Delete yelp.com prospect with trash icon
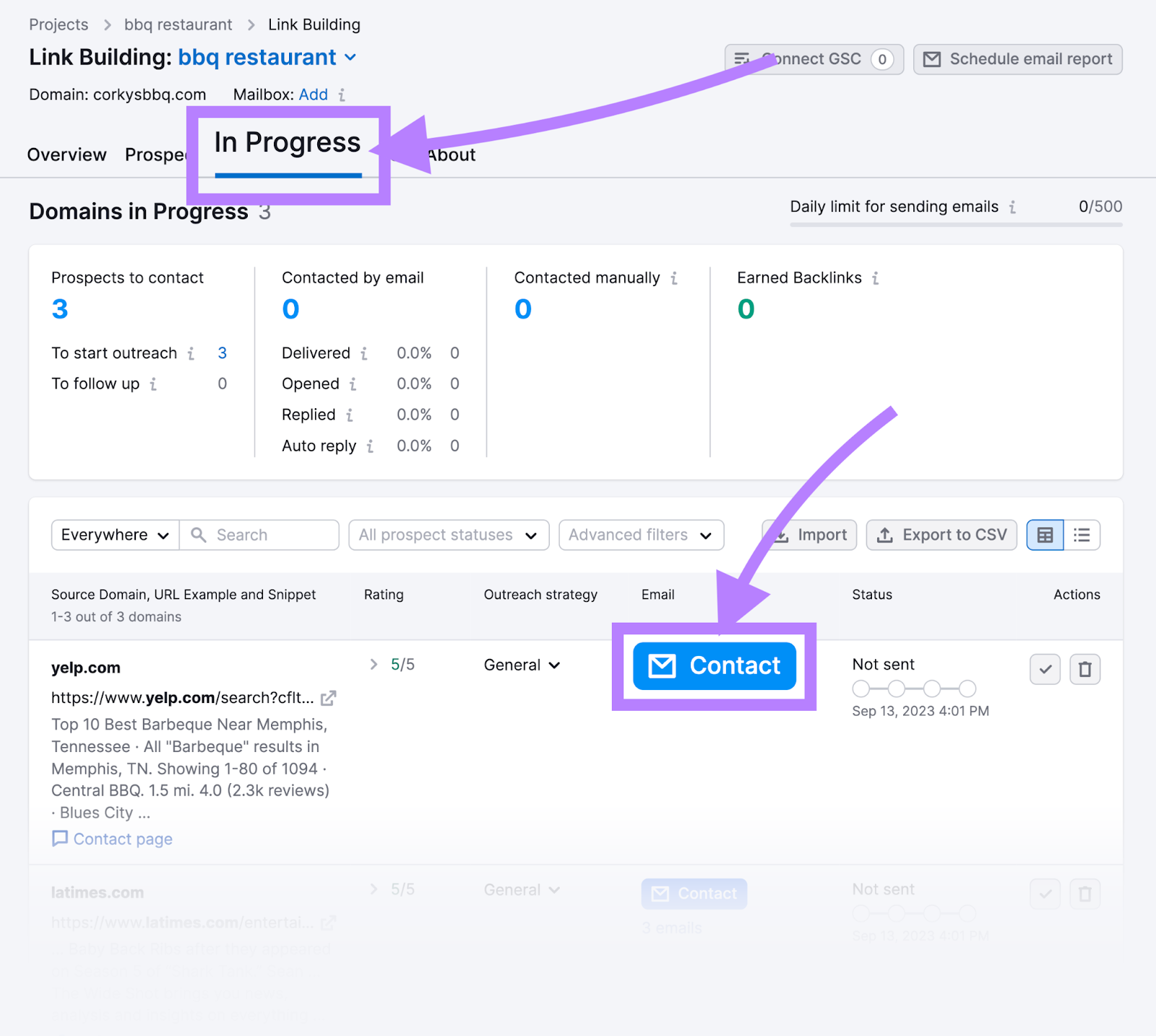The height and width of the screenshot is (1036, 1156). pos(1084,669)
